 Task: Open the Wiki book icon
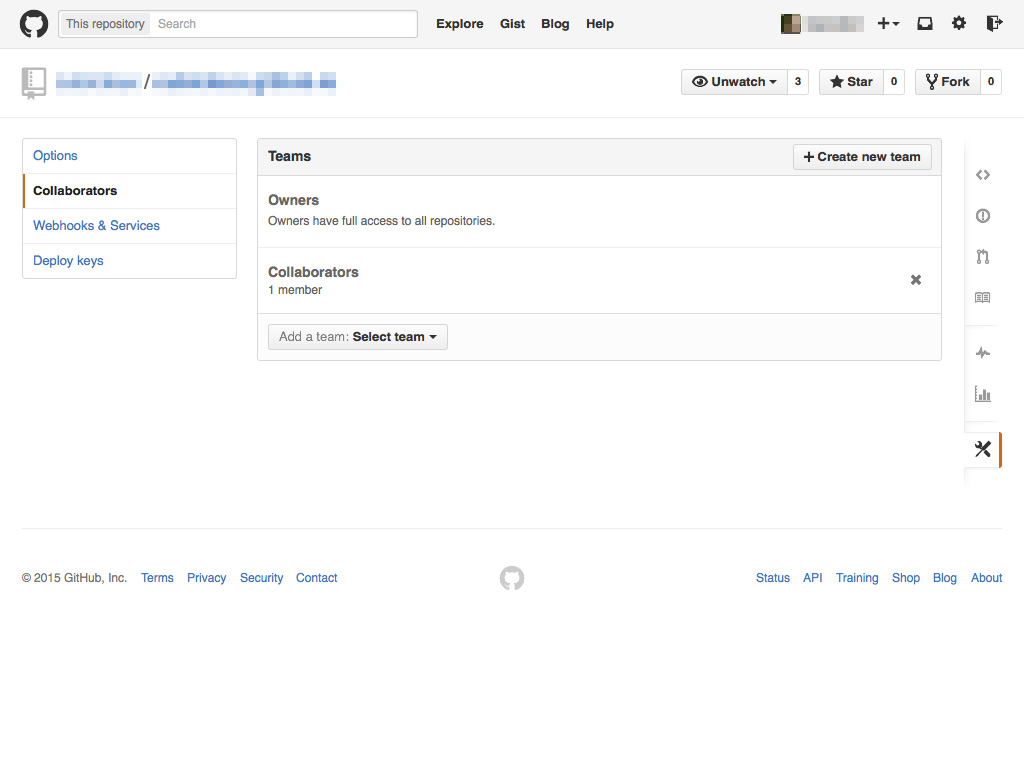982,297
